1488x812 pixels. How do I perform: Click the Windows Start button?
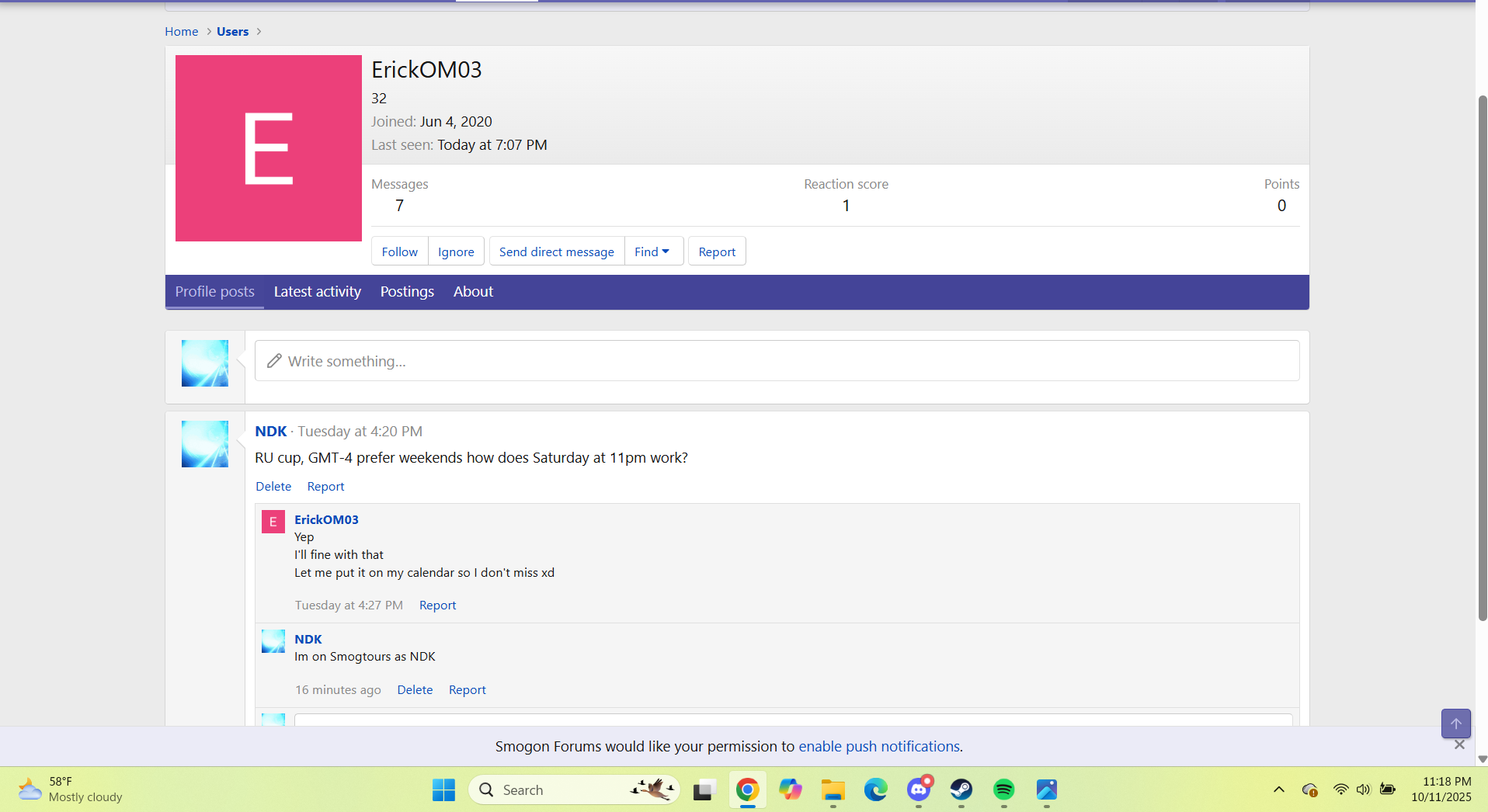tap(443, 790)
